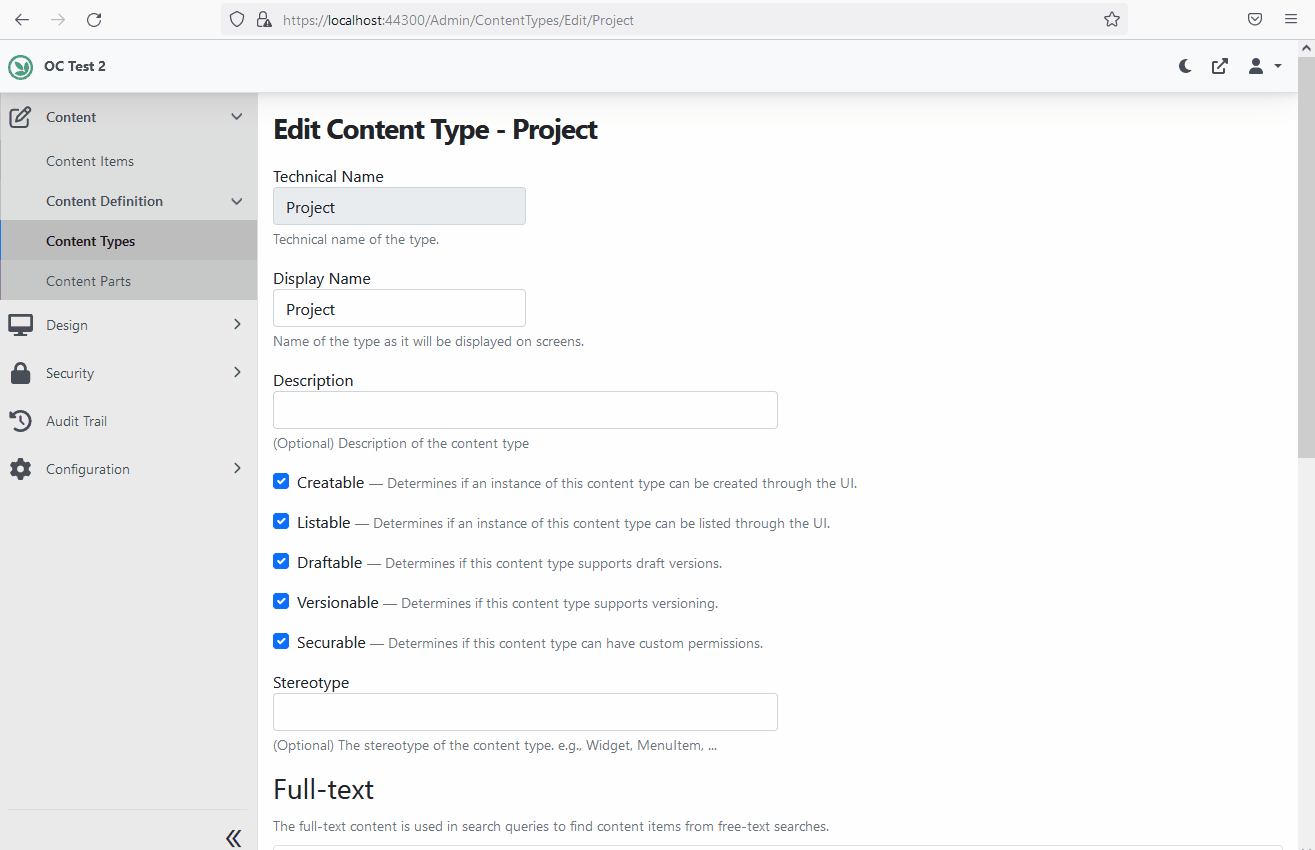Click the Configuration menu label
The height and width of the screenshot is (850, 1315).
click(x=88, y=469)
